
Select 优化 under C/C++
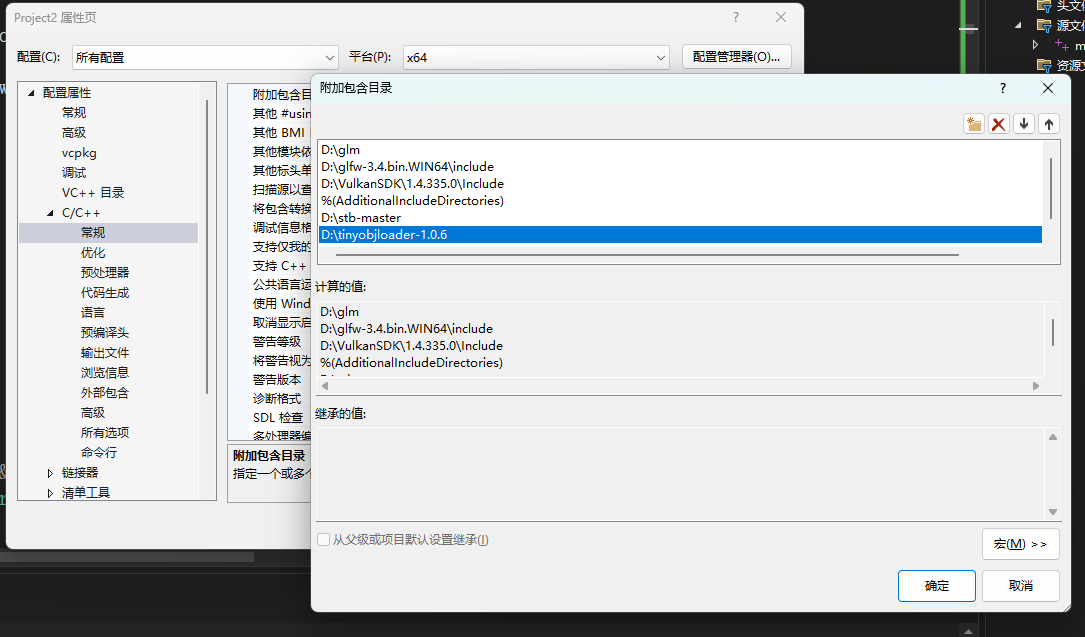tap(93, 253)
